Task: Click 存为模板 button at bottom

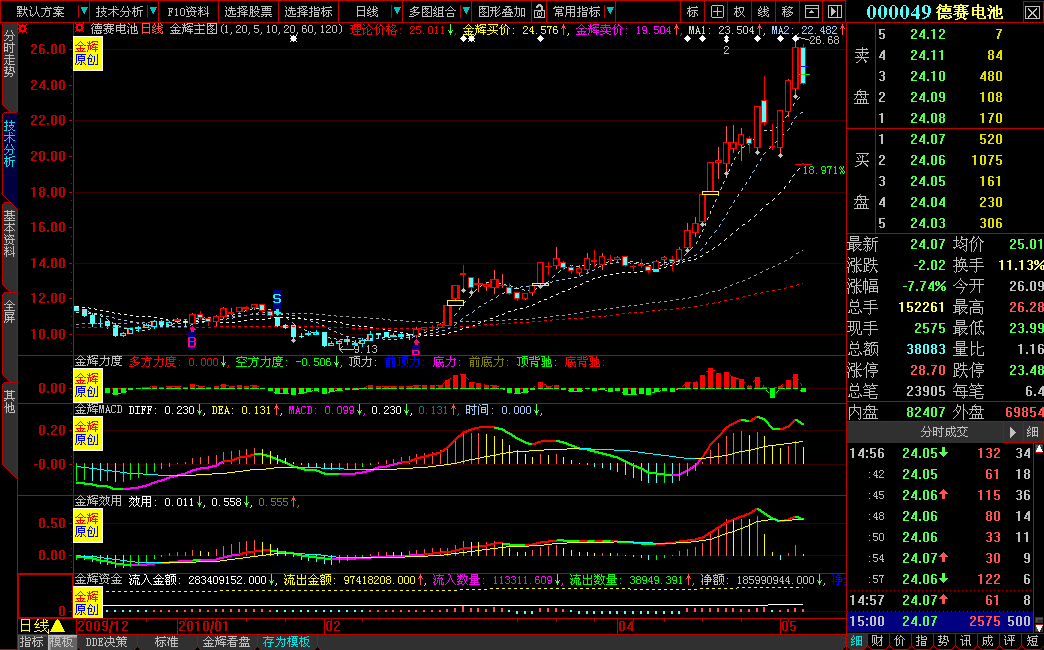Action: 286,642
